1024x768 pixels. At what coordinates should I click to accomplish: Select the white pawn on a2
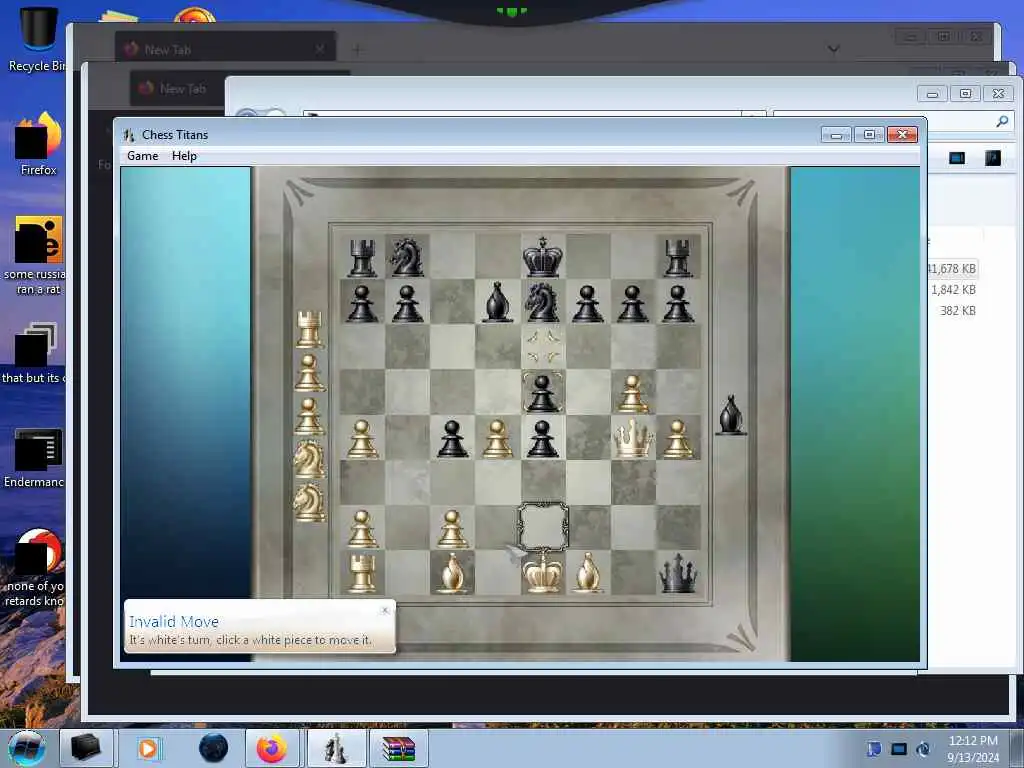pos(362,528)
